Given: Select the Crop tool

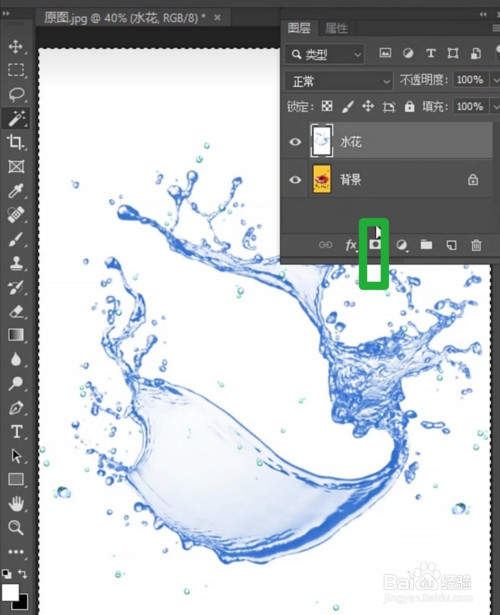Looking at the screenshot, I should pos(15,142).
